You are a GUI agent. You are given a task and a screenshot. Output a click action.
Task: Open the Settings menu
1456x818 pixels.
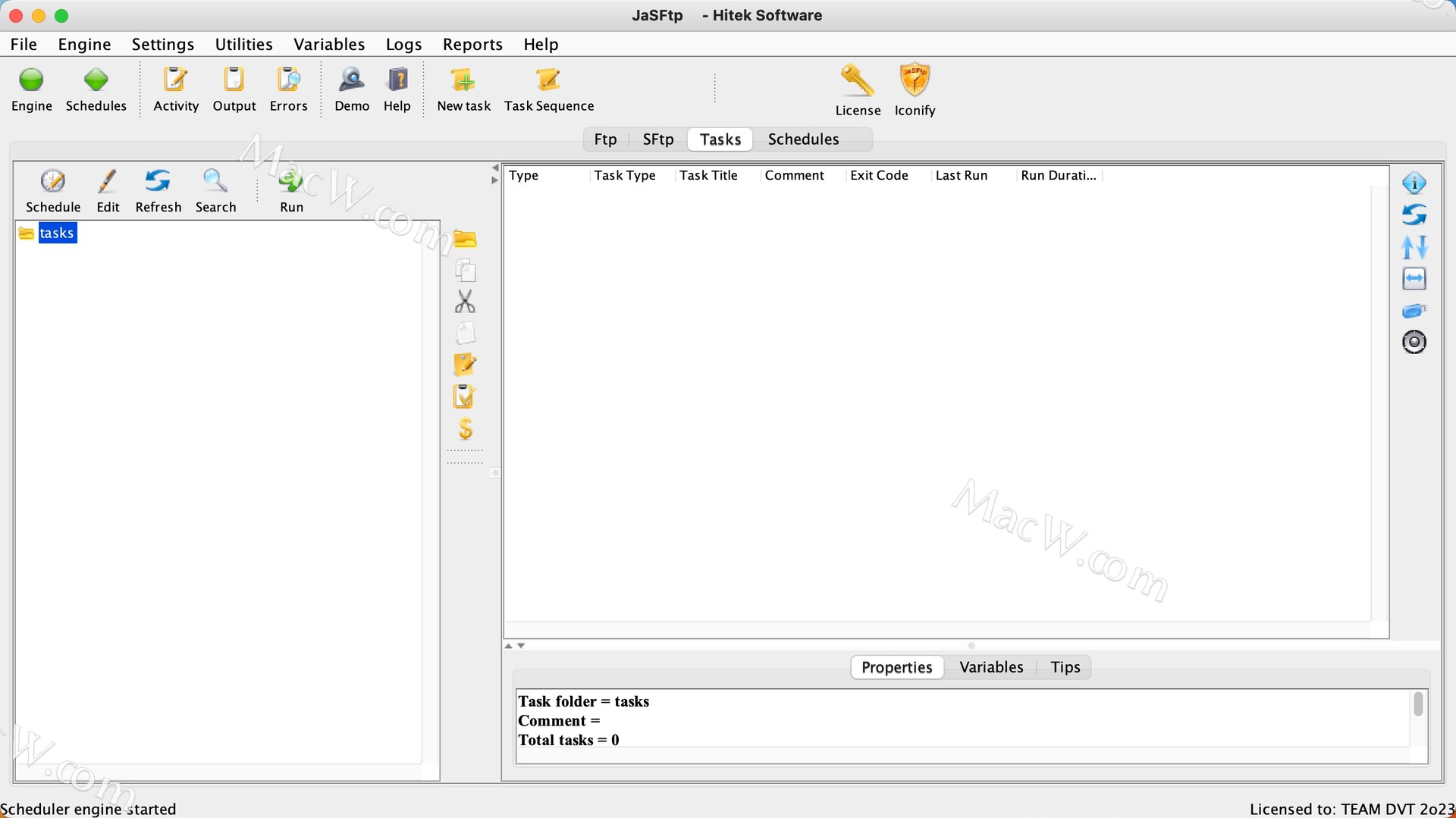pos(163,44)
